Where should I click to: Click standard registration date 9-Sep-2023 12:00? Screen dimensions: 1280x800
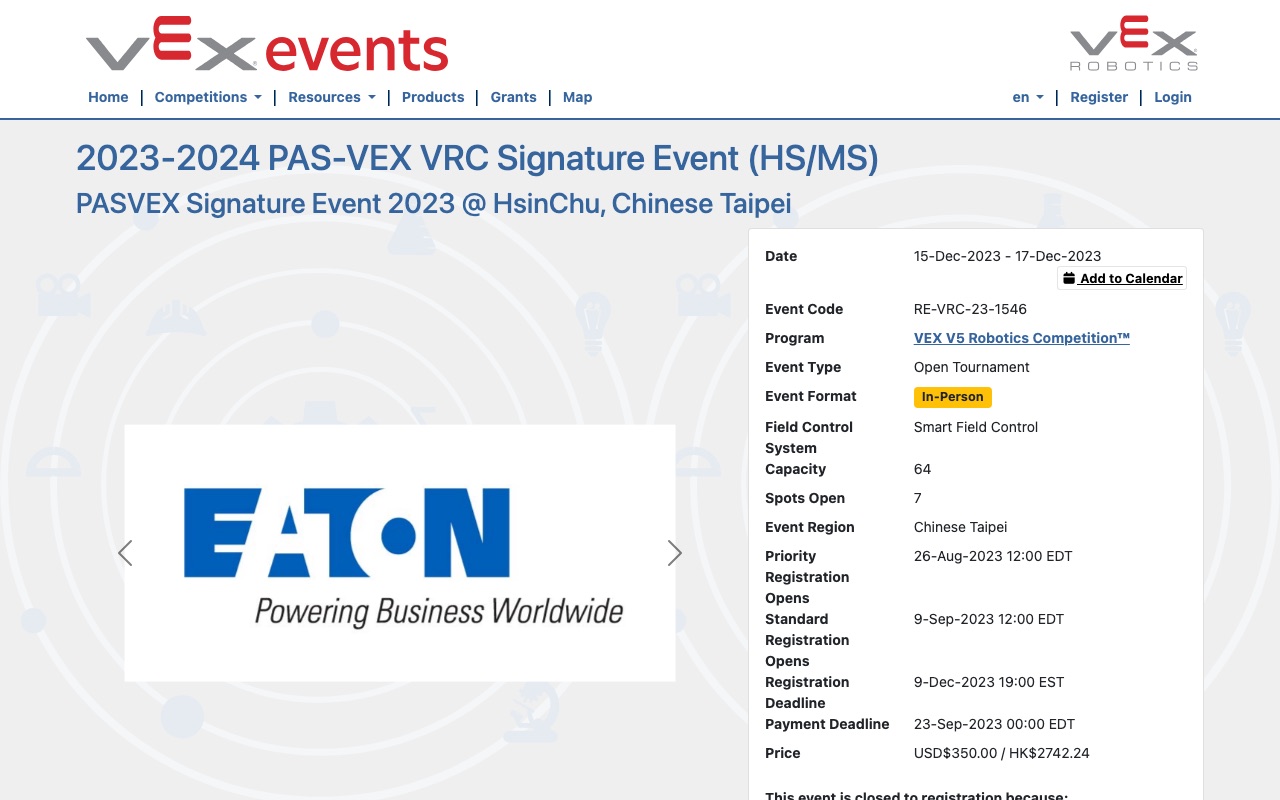point(989,619)
